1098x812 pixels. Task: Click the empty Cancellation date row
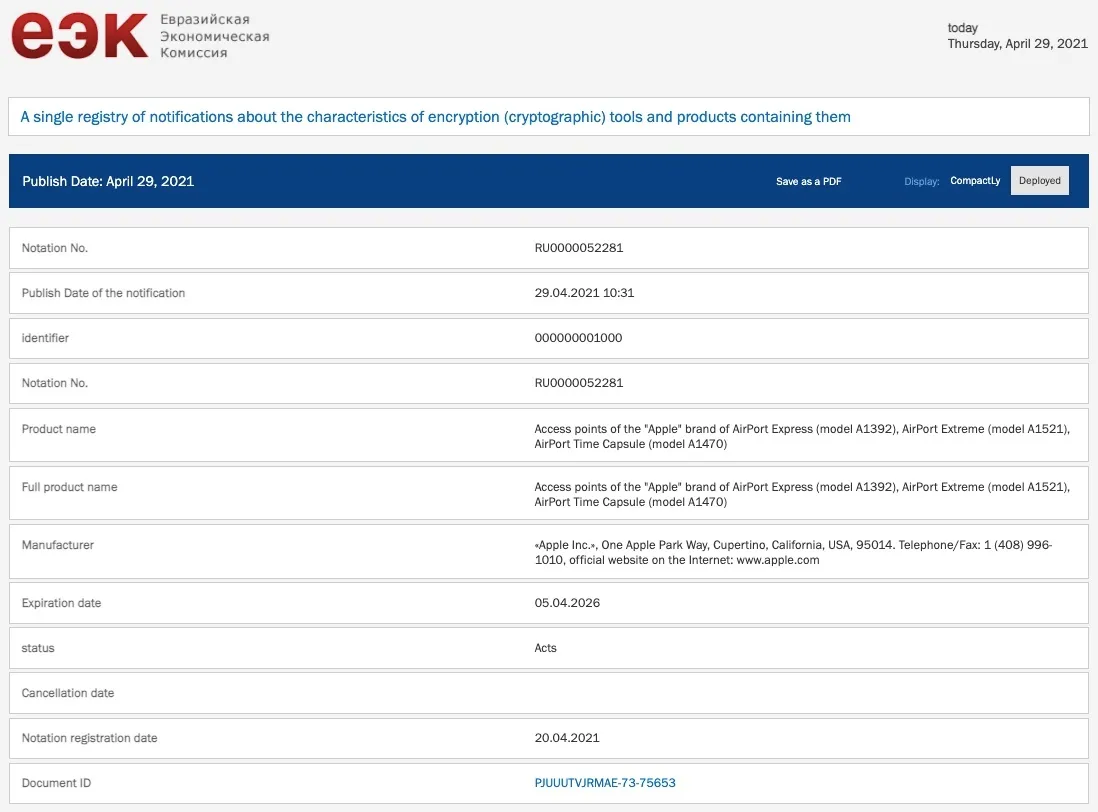(x=548, y=693)
